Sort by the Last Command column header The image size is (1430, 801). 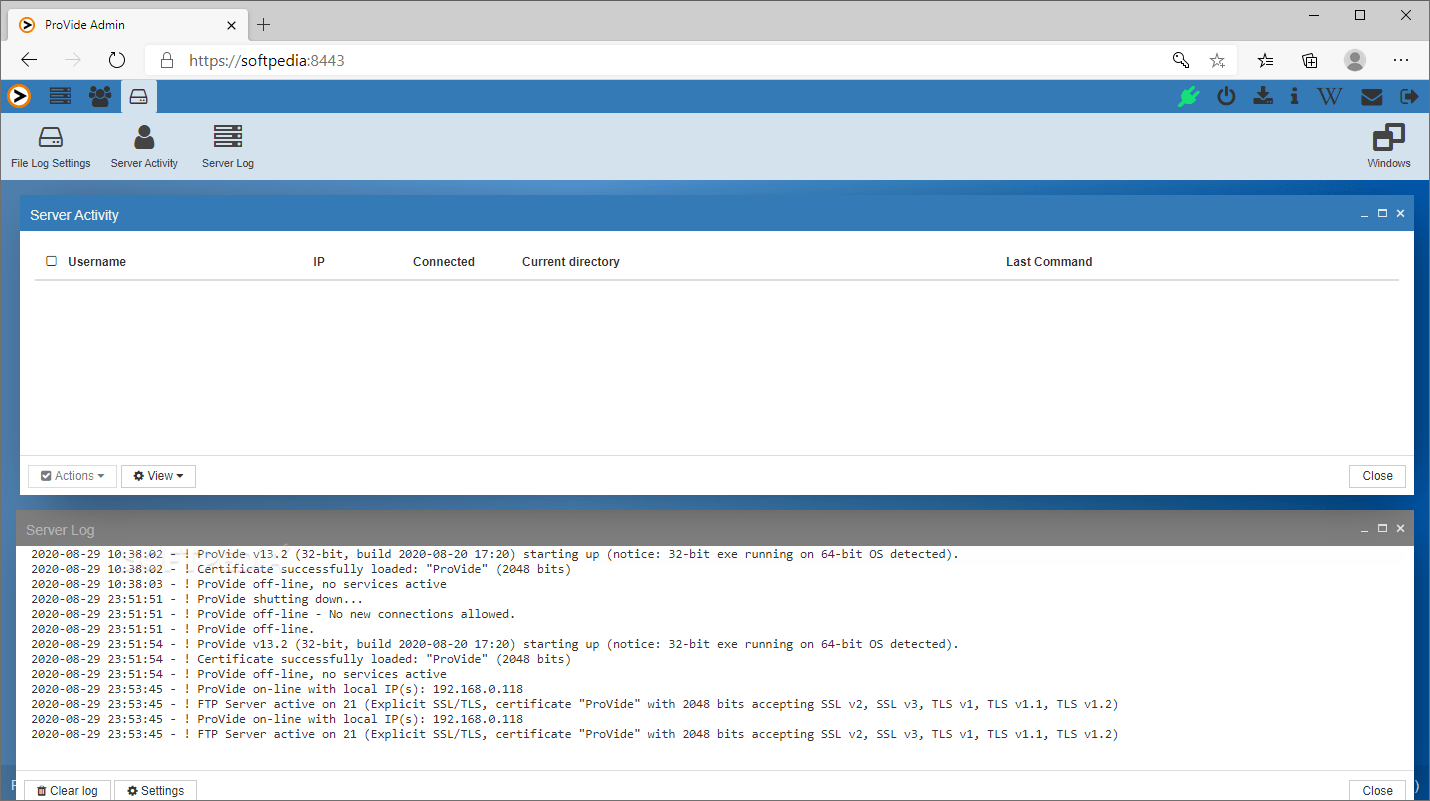pyautogui.click(x=1049, y=262)
